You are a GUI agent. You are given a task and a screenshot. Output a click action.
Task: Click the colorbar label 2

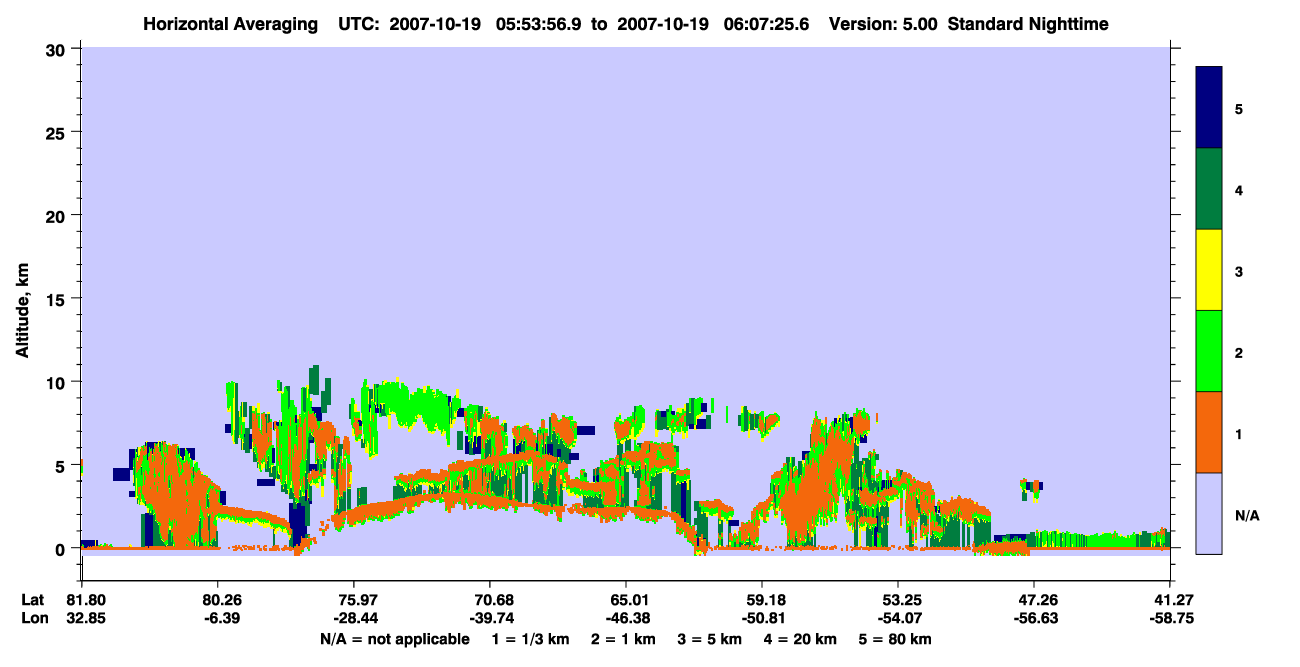click(x=1239, y=352)
